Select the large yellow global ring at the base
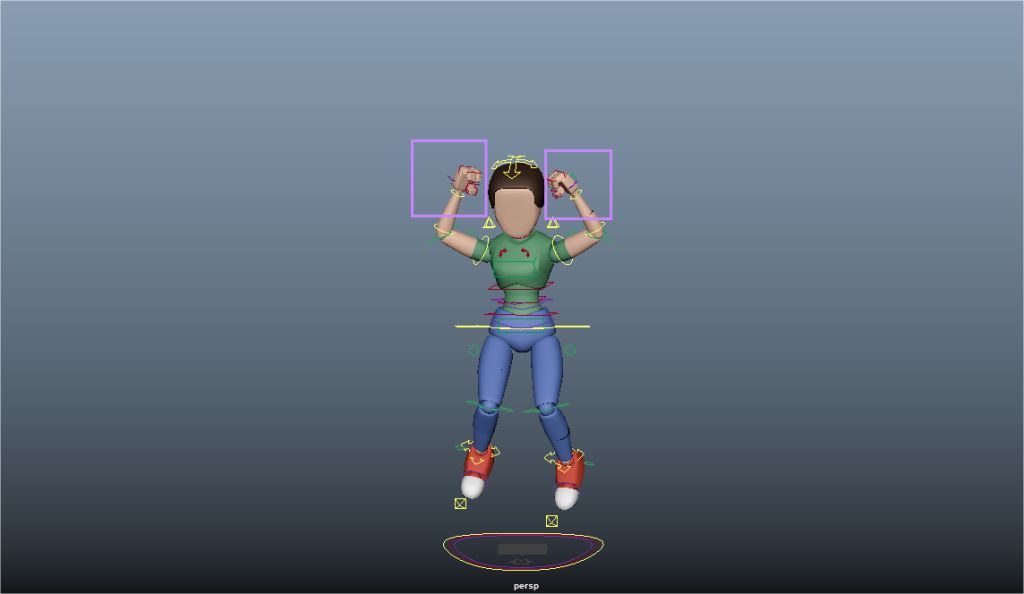Image resolution: width=1024 pixels, height=594 pixels. [x=523, y=552]
